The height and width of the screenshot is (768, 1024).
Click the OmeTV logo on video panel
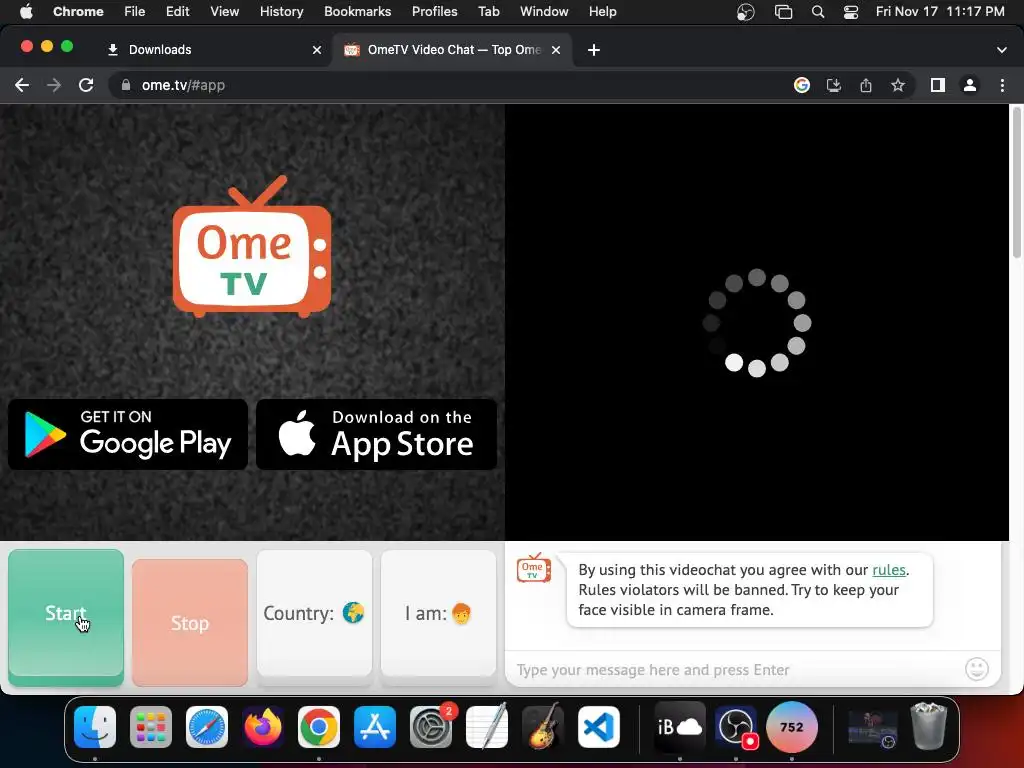(x=251, y=246)
